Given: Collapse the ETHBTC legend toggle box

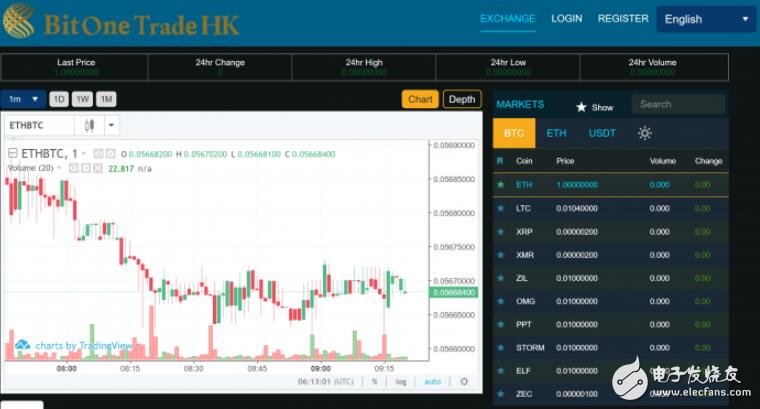Looking at the screenshot, I should [x=13, y=154].
